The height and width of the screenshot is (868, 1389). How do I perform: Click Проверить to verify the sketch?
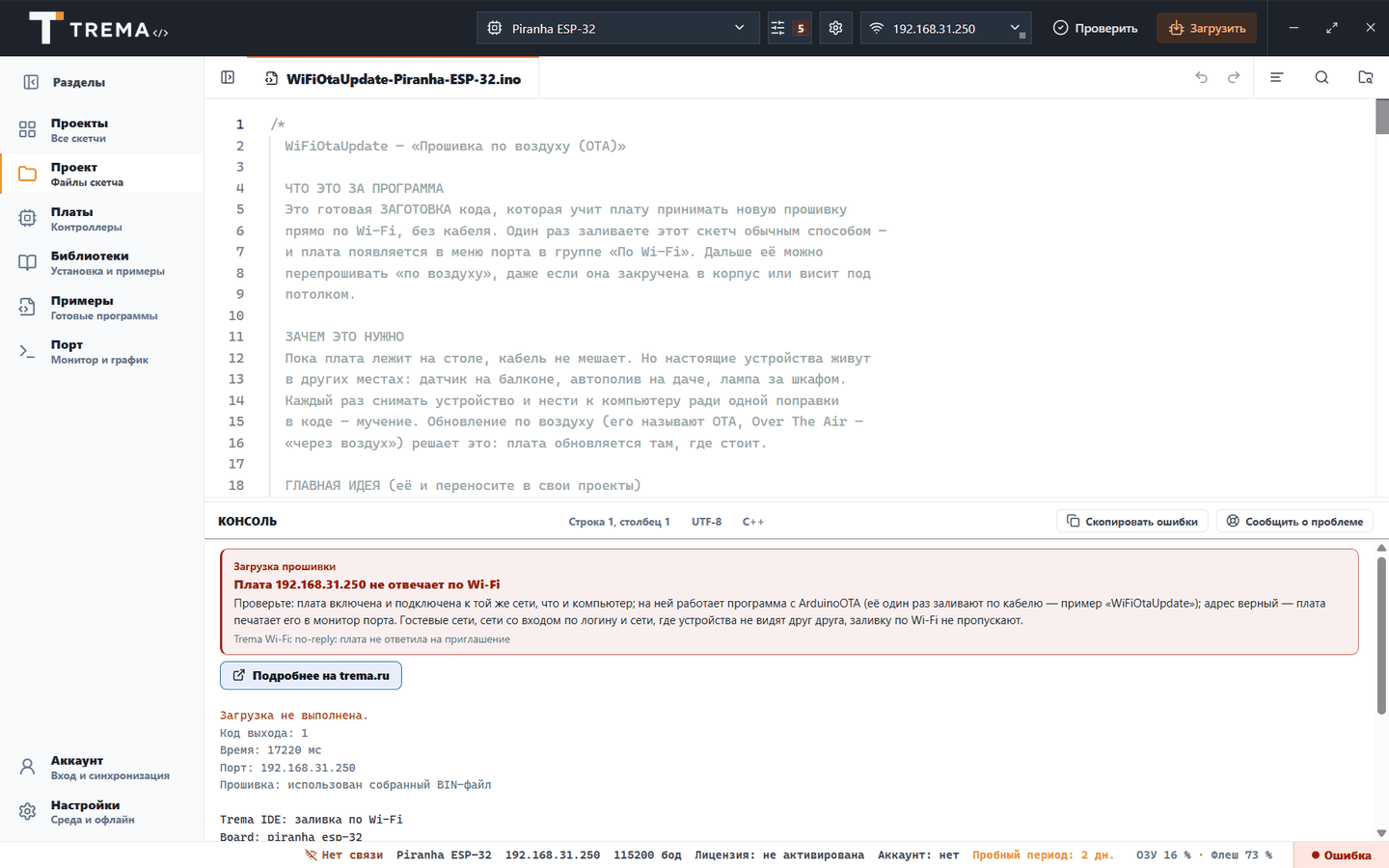click(x=1095, y=28)
